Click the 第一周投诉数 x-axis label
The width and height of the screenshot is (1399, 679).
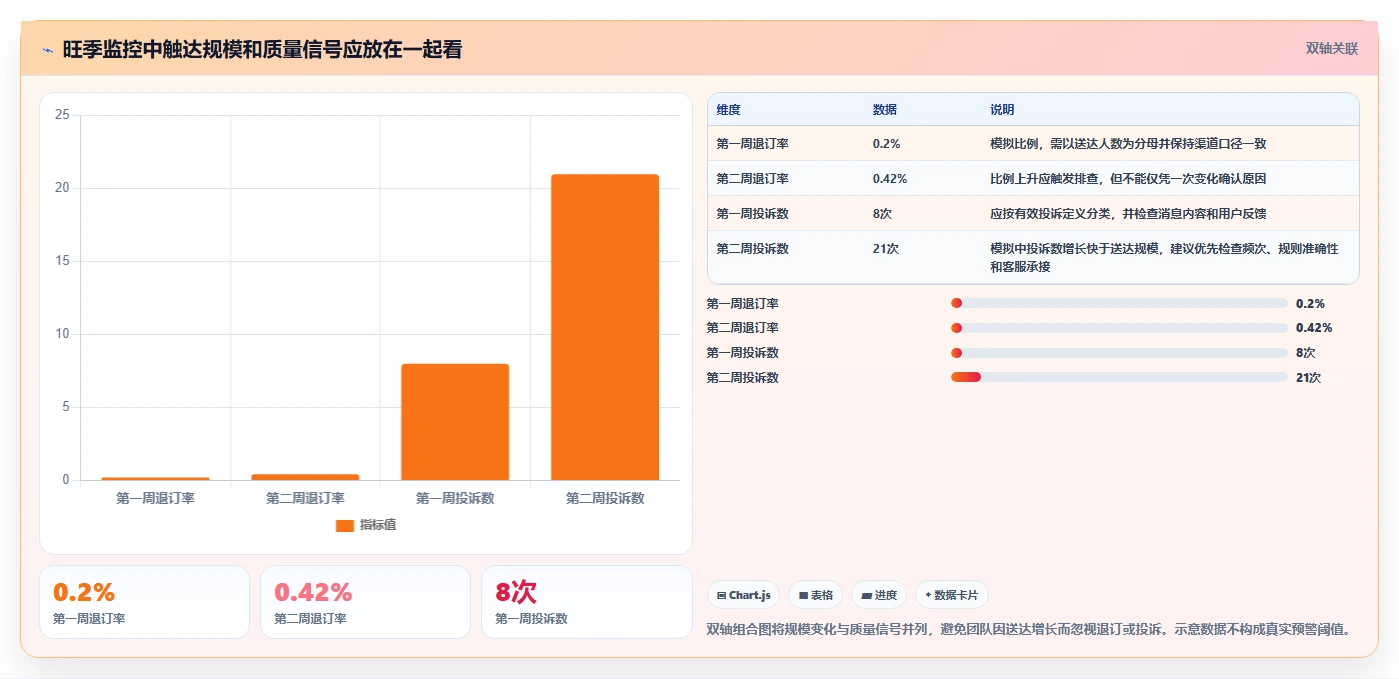coord(455,498)
